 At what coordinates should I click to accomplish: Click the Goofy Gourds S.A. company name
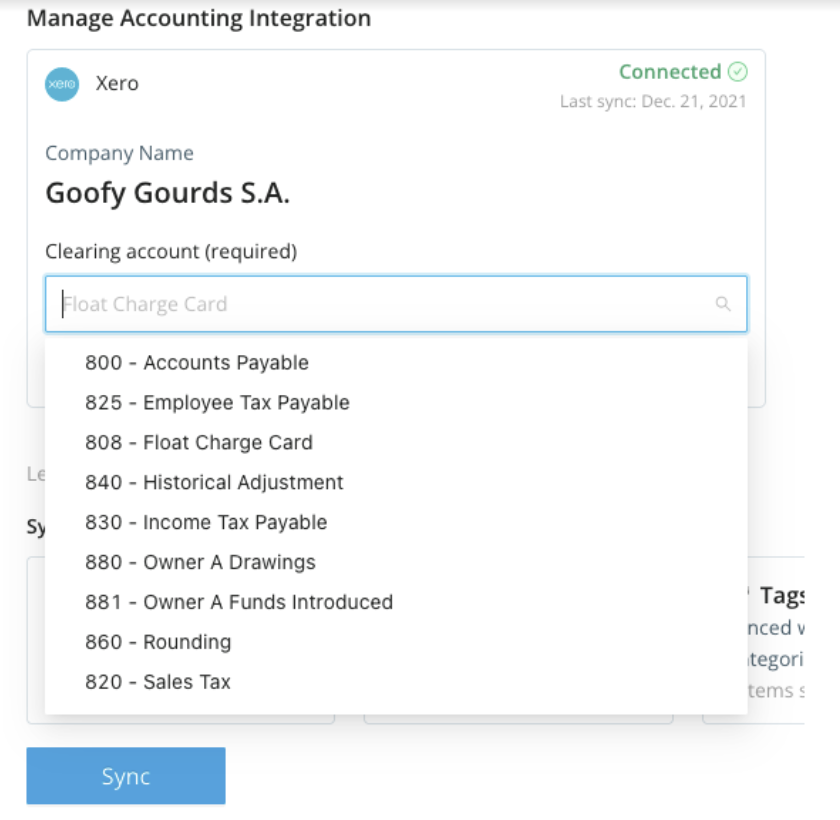click(x=167, y=193)
